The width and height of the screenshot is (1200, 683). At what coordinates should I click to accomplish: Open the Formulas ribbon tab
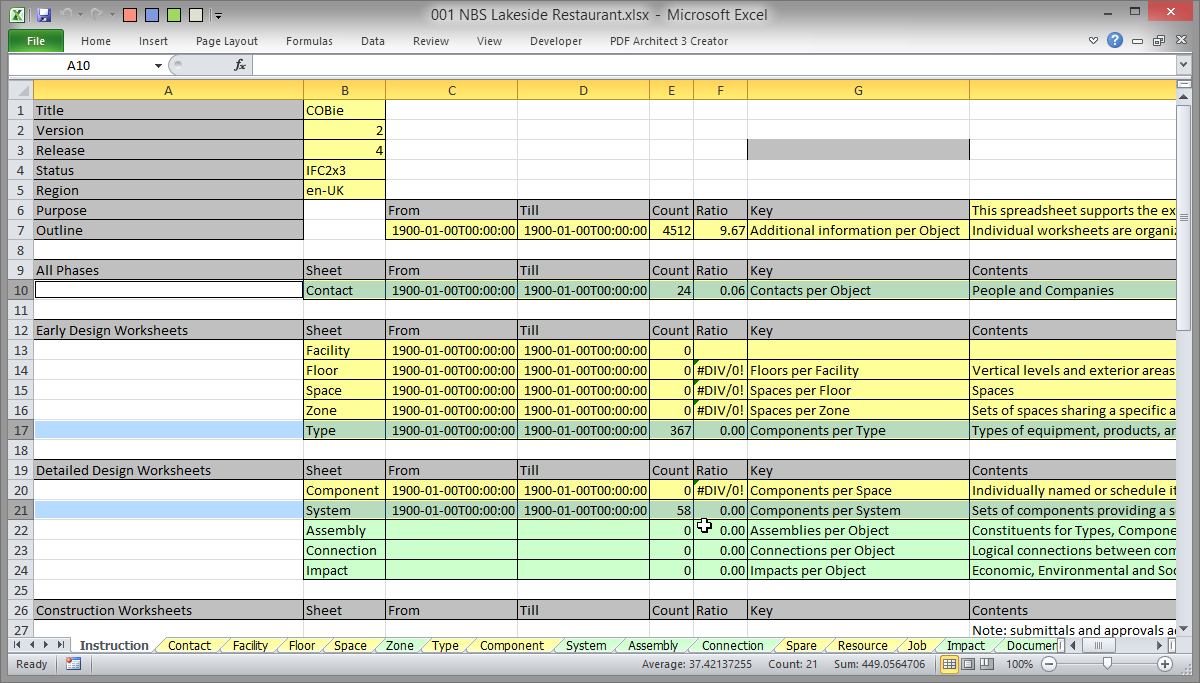coord(309,41)
